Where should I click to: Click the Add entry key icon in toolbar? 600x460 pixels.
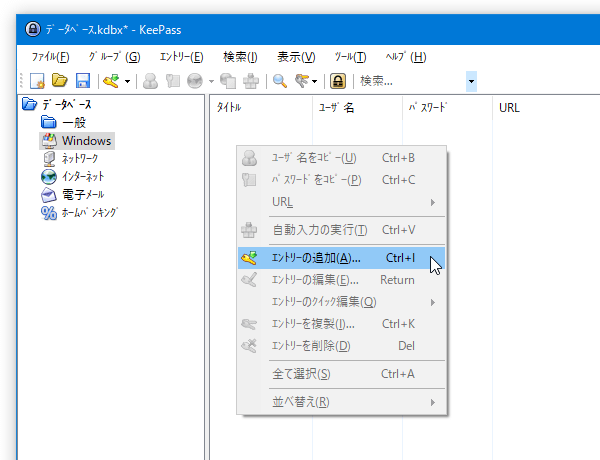pyautogui.click(x=111, y=81)
